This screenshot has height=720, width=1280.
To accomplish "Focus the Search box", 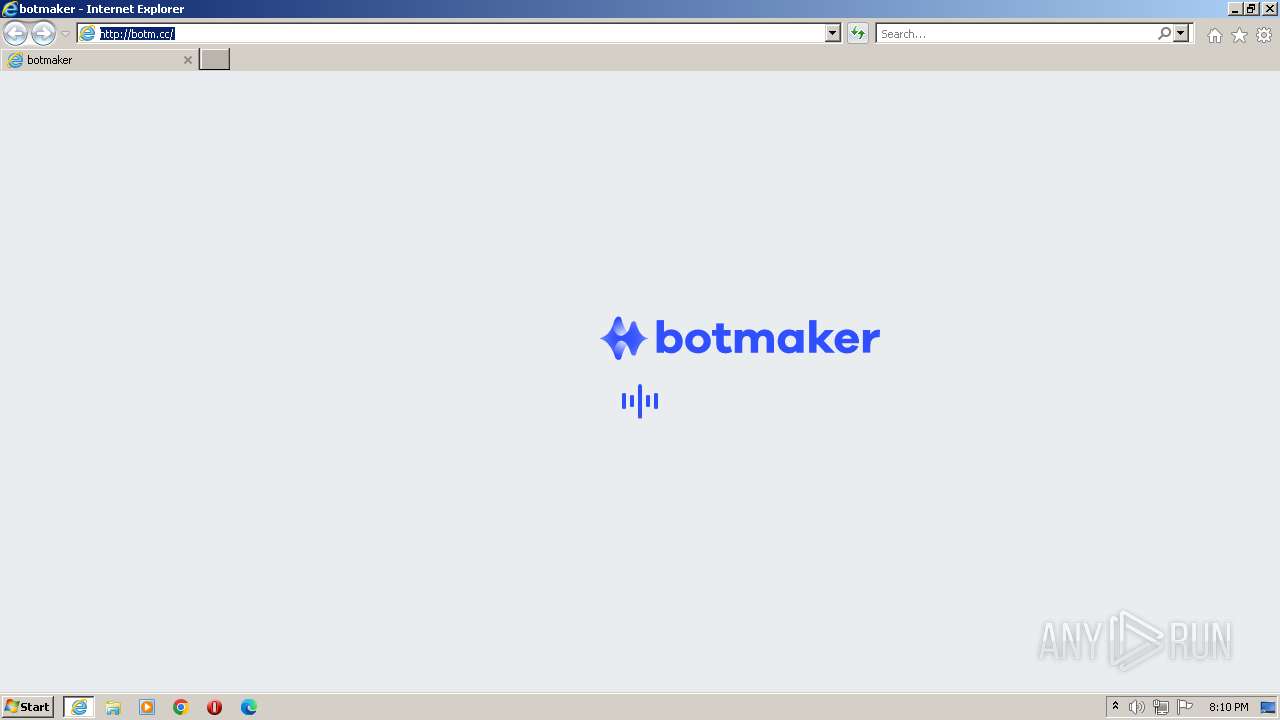I will click(x=1015, y=33).
